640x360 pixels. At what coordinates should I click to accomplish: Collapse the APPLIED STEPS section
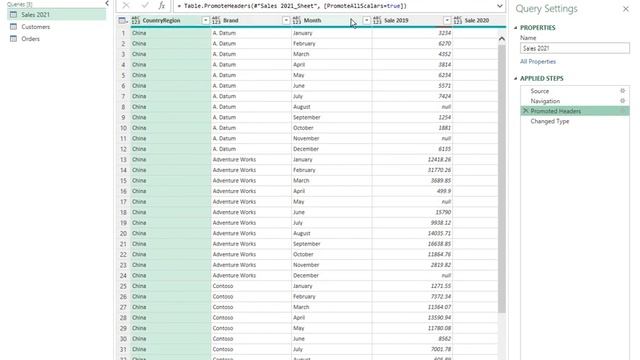coord(516,78)
